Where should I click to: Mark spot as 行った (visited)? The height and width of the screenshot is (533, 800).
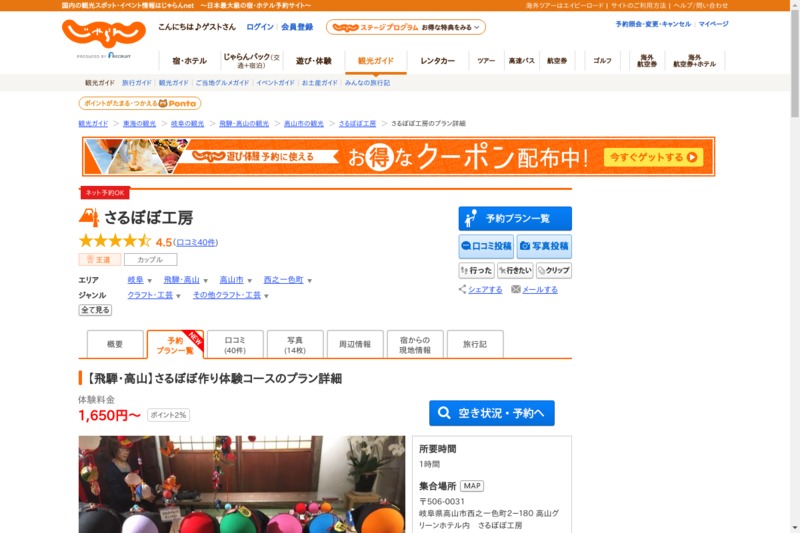476,271
